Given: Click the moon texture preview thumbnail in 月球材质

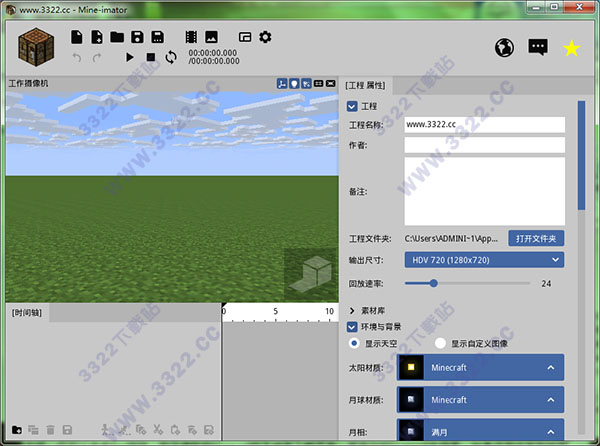Looking at the screenshot, I should [x=411, y=400].
